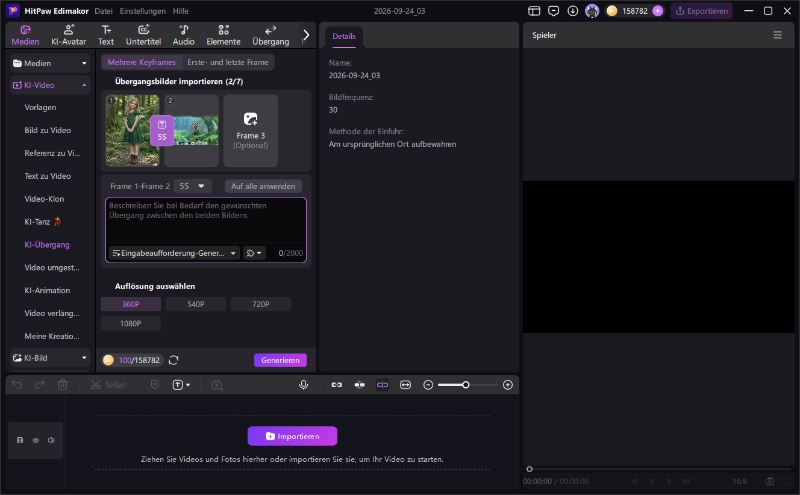Open the 5S duration dropdown

[192, 186]
